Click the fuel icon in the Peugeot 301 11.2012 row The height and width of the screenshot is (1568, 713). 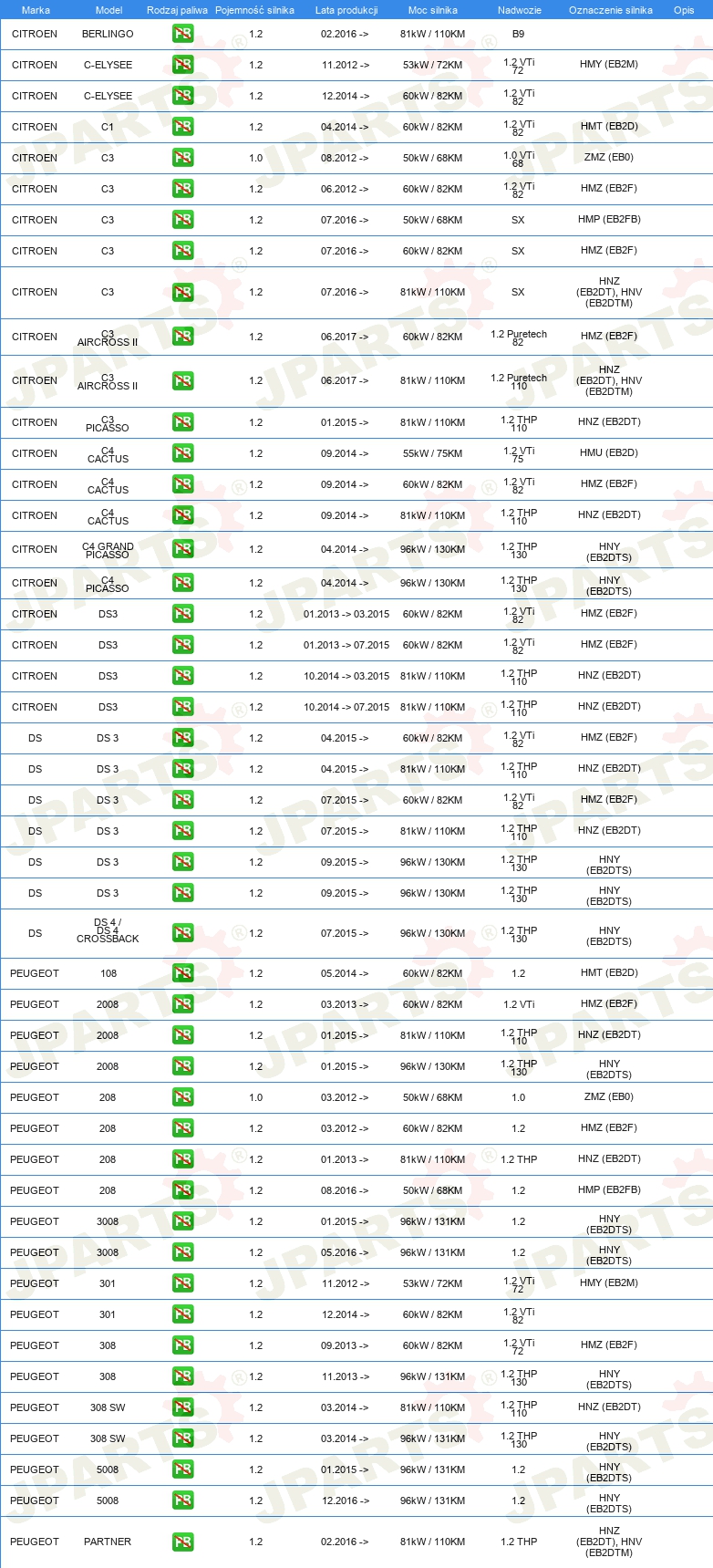[182, 1283]
